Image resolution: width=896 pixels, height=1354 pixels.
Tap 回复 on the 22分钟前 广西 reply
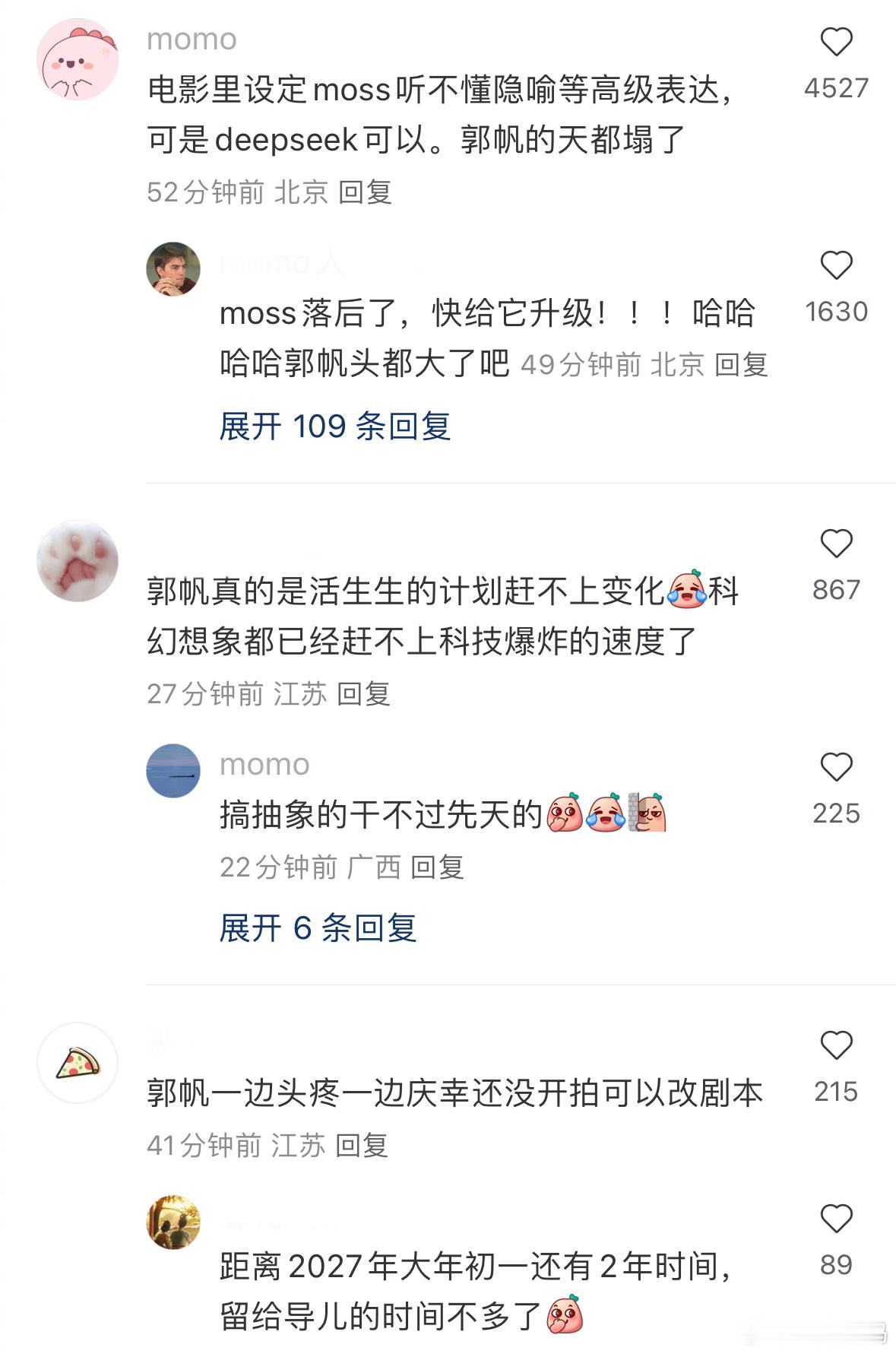pyautogui.click(x=437, y=867)
